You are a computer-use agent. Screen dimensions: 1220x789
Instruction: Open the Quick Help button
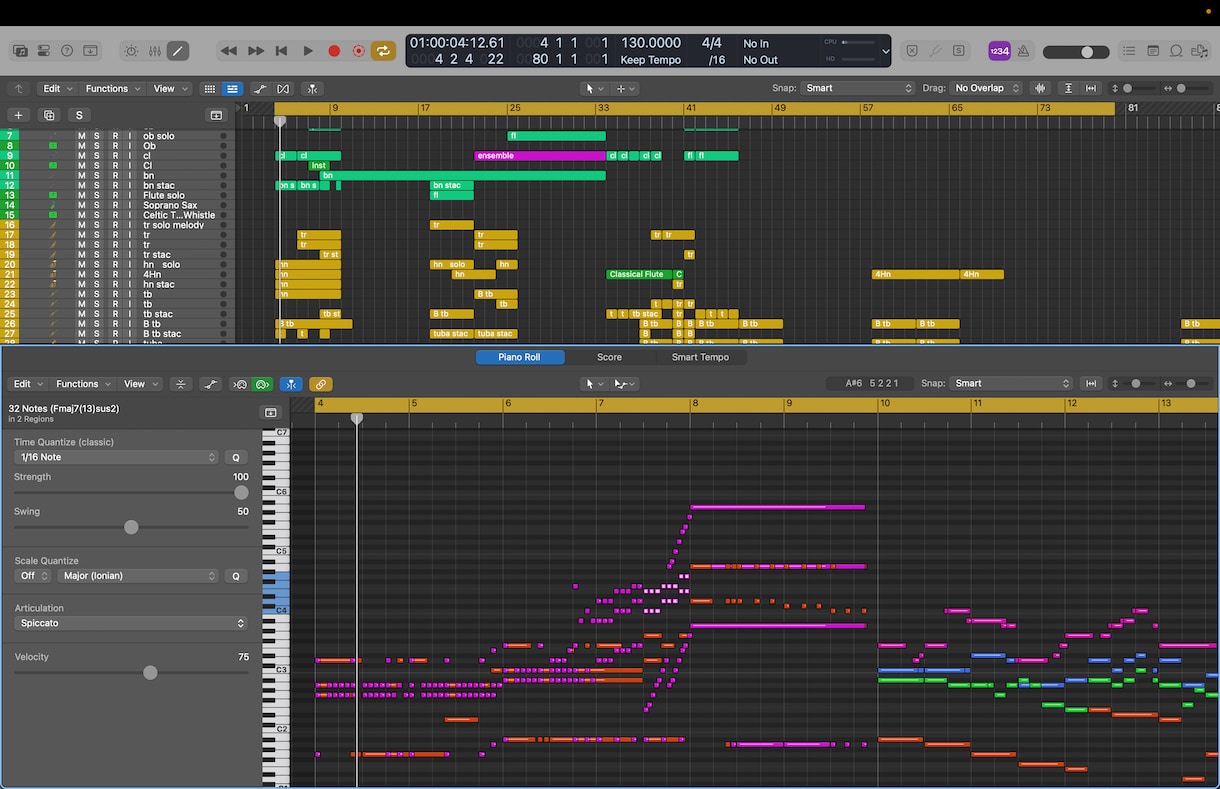[x=67, y=51]
